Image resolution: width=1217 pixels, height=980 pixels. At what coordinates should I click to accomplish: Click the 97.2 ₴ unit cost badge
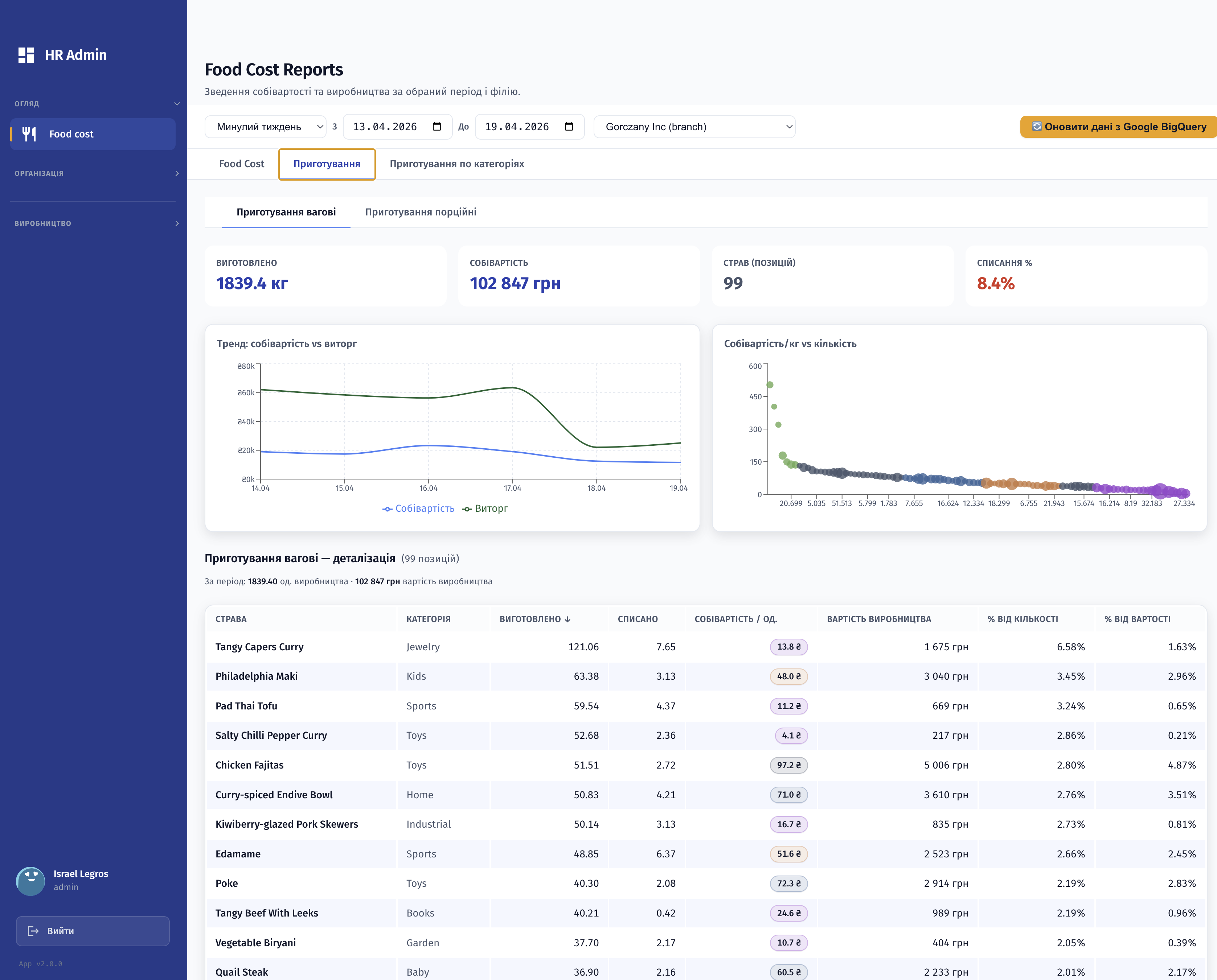pos(788,765)
